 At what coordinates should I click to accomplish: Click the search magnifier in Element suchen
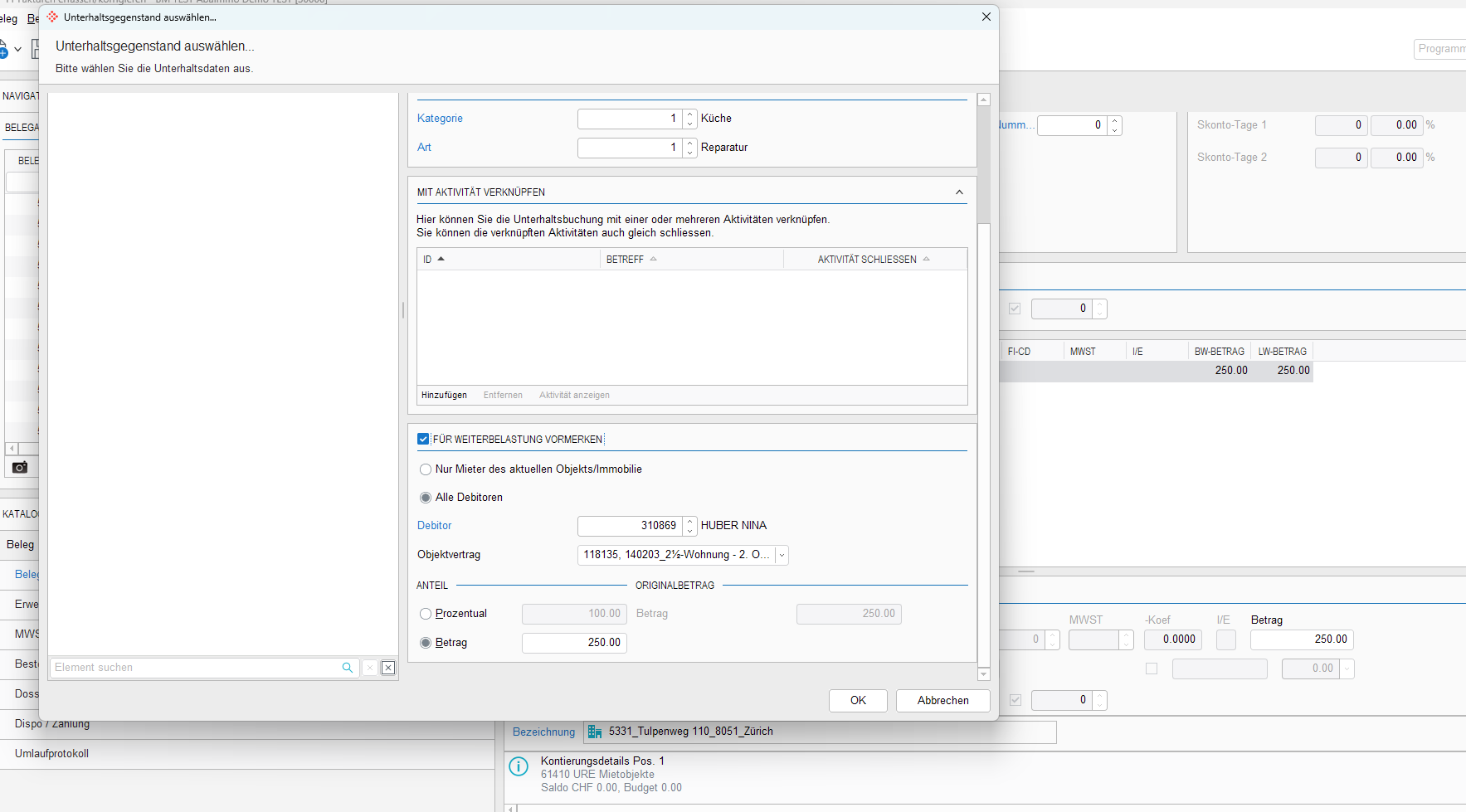347,668
